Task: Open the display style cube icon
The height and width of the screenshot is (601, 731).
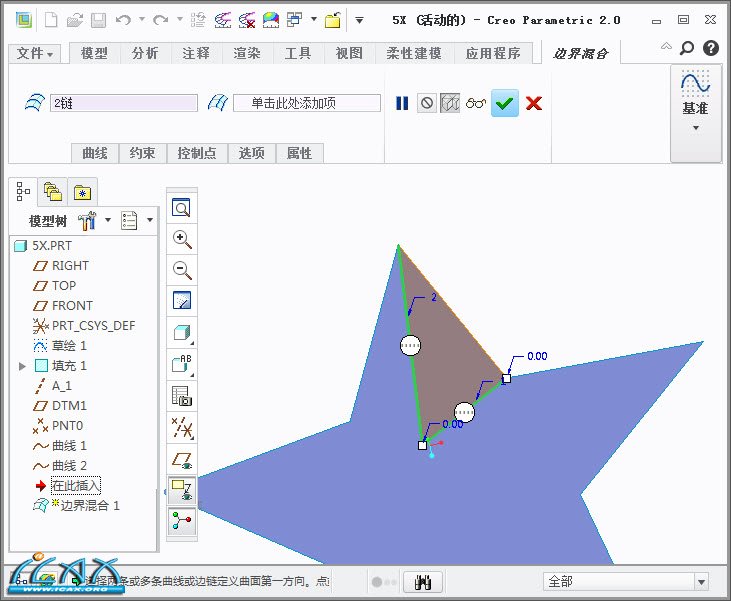Action: click(182, 333)
